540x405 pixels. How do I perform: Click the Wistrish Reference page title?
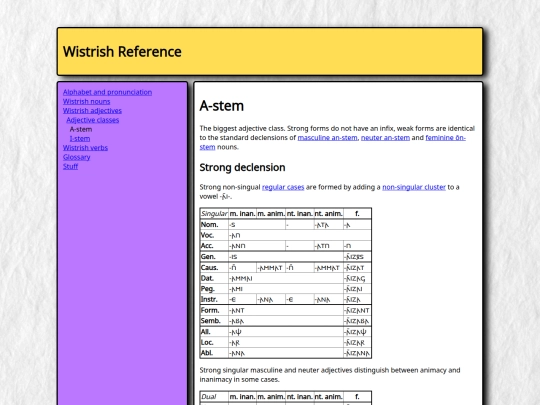[122, 52]
